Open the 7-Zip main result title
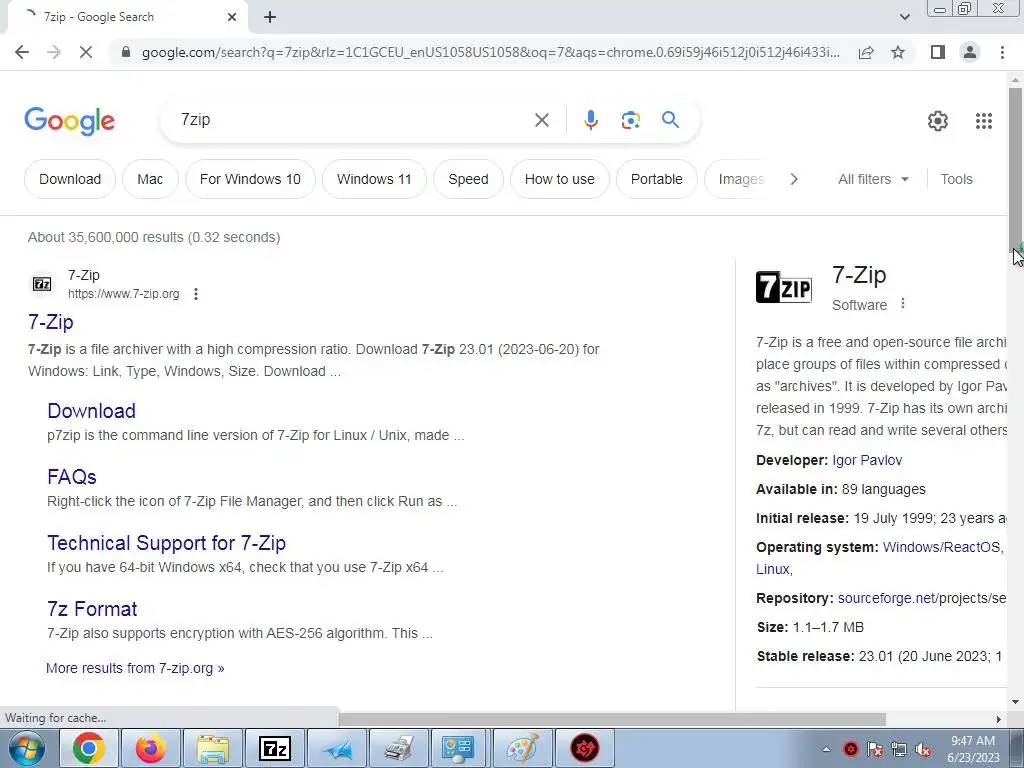The height and width of the screenshot is (768, 1024). [51, 322]
